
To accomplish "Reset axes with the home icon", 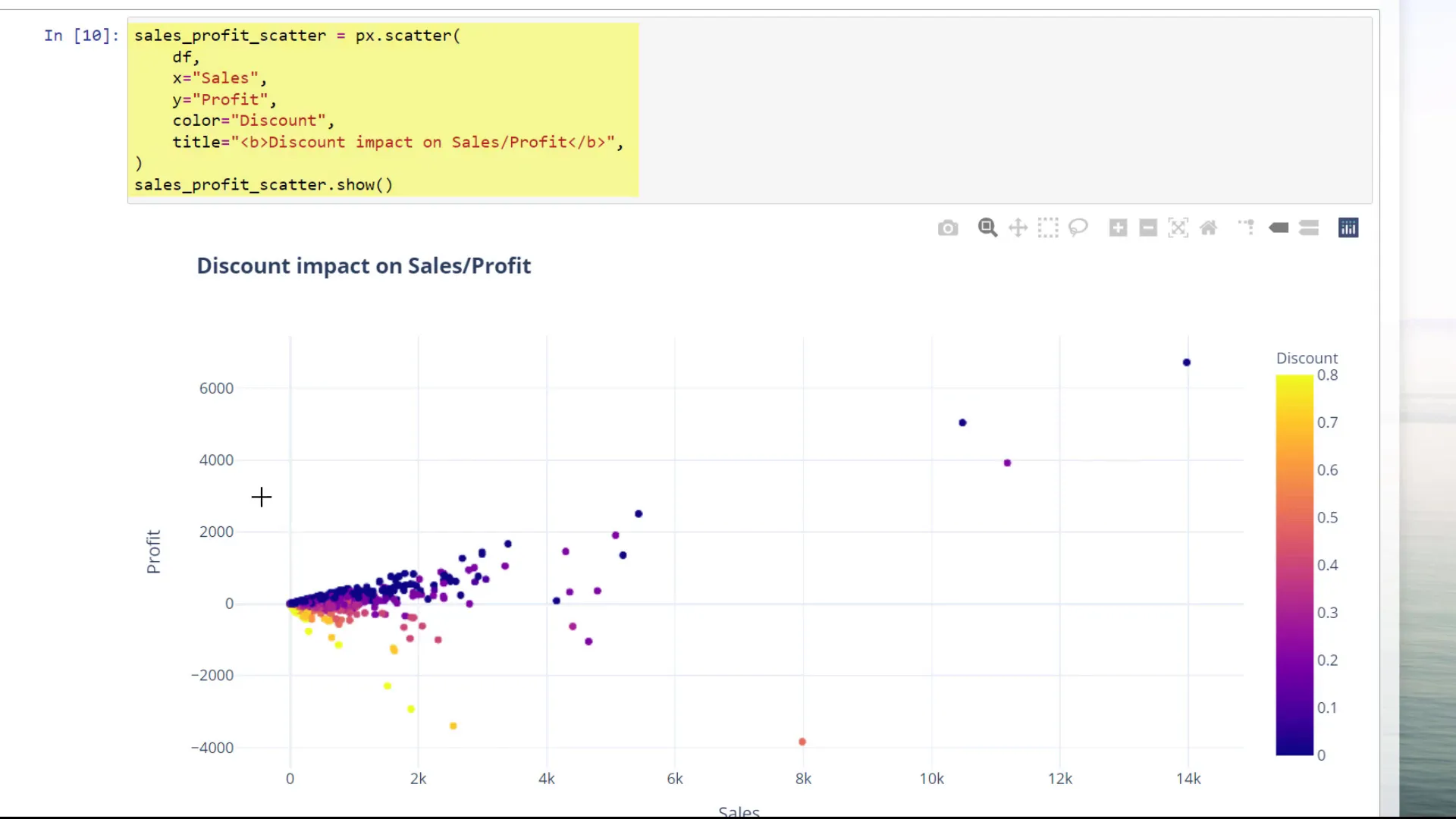I will [1209, 227].
